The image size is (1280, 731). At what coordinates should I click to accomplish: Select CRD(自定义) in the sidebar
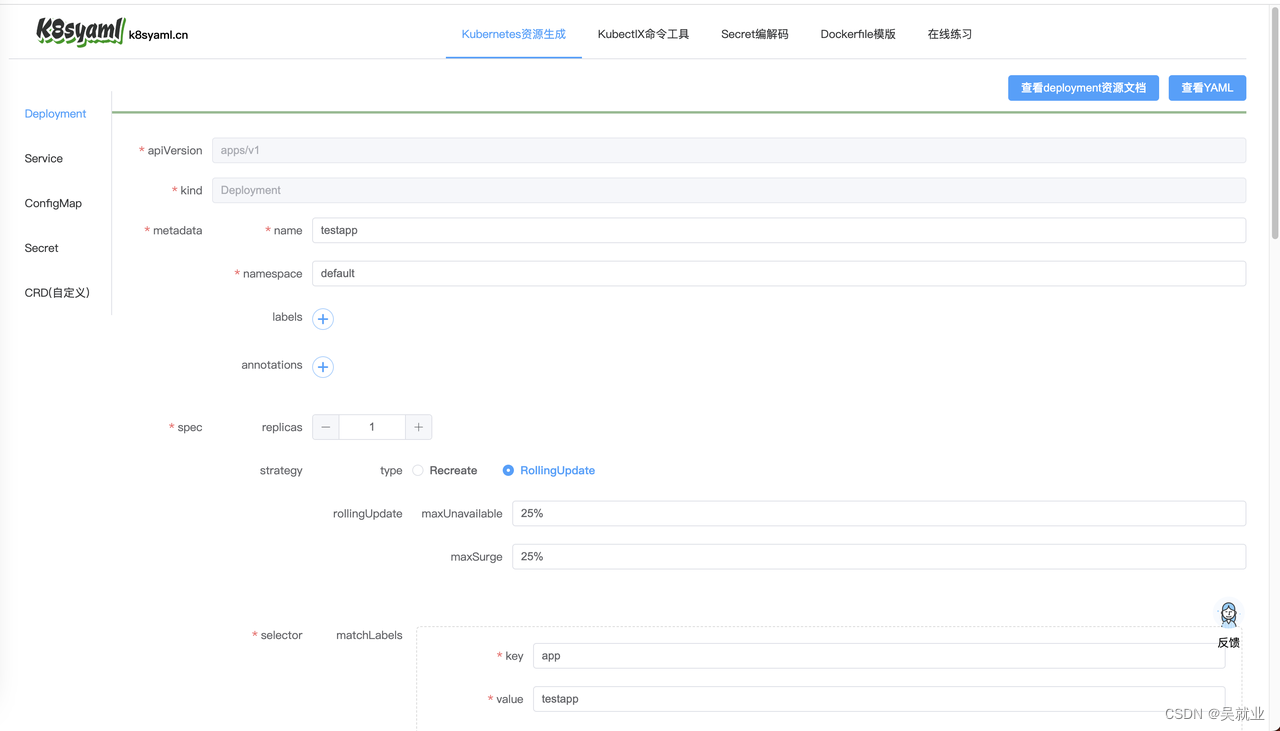pyautogui.click(x=57, y=293)
